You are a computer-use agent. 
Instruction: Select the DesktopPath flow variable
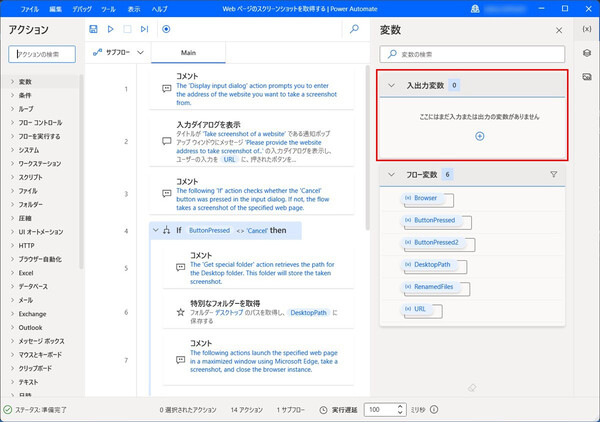(432, 264)
